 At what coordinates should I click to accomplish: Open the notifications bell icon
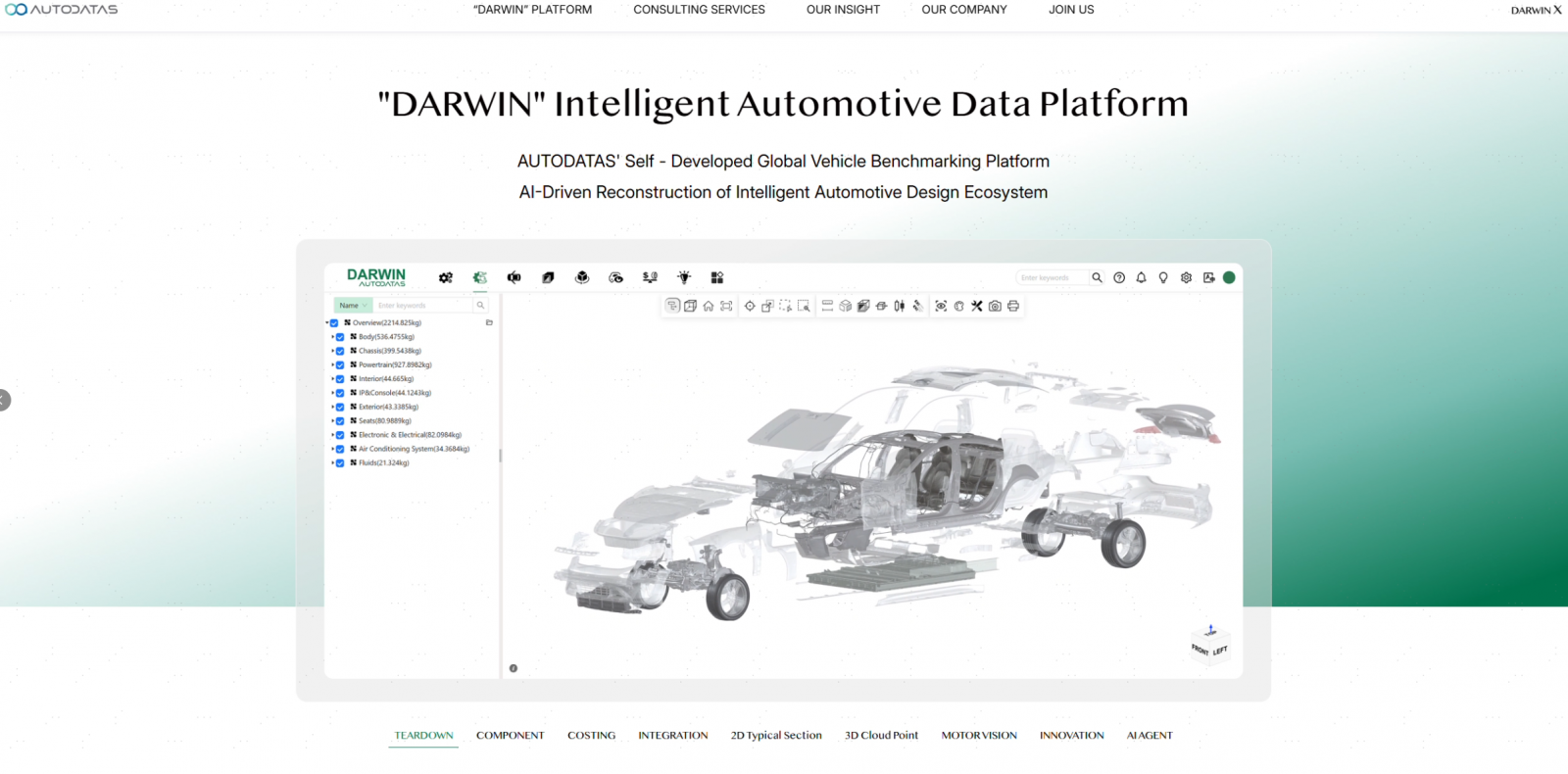point(1141,278)
